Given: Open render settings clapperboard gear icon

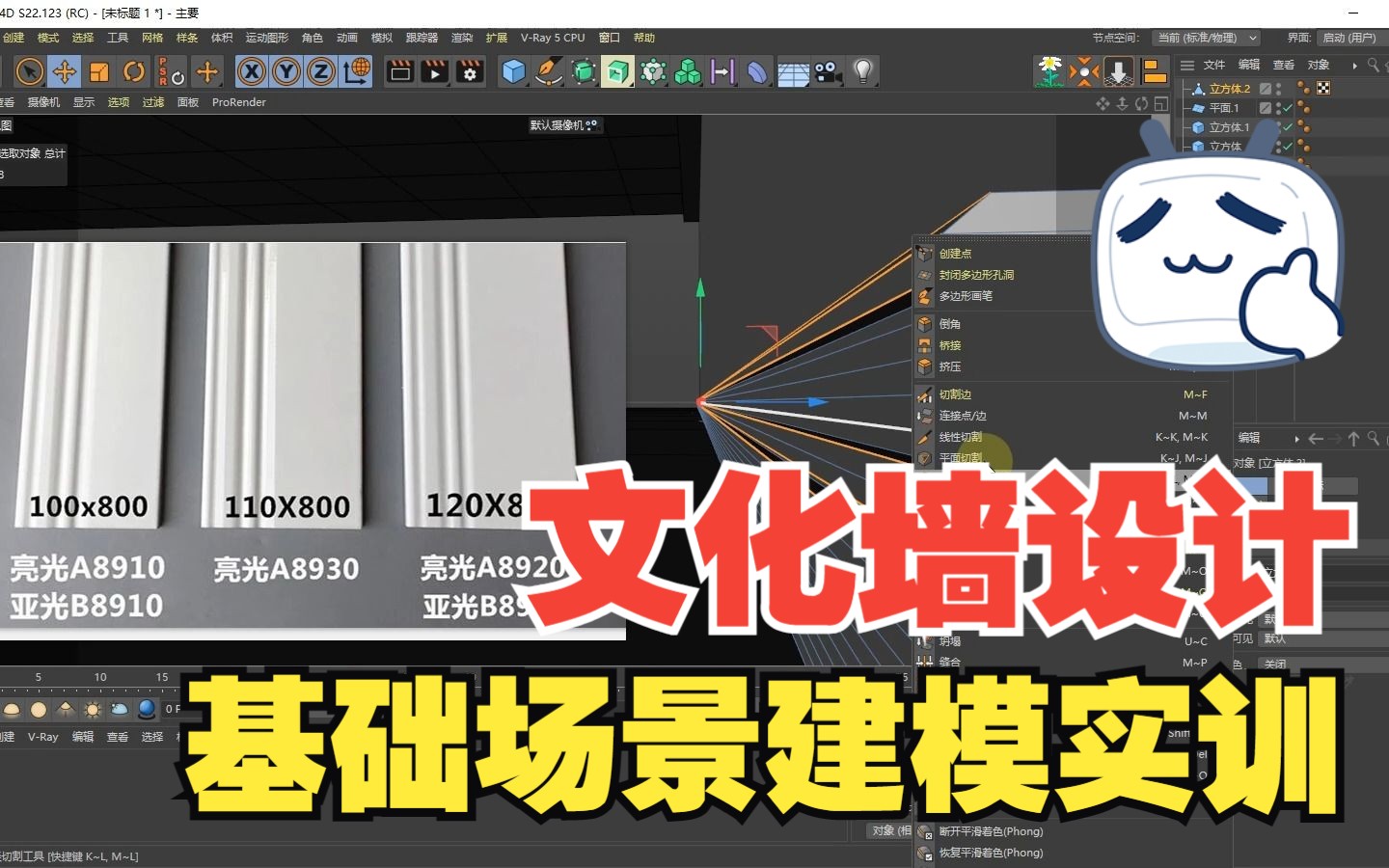Looking at the screenshot, I should click(x=470, y=71).
